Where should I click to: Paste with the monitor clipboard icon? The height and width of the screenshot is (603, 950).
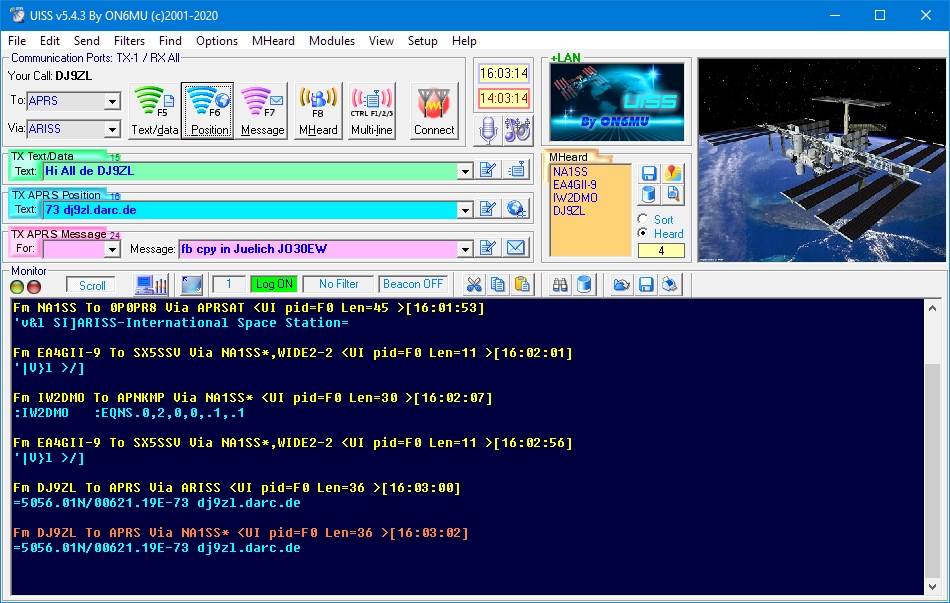point(522,284)
